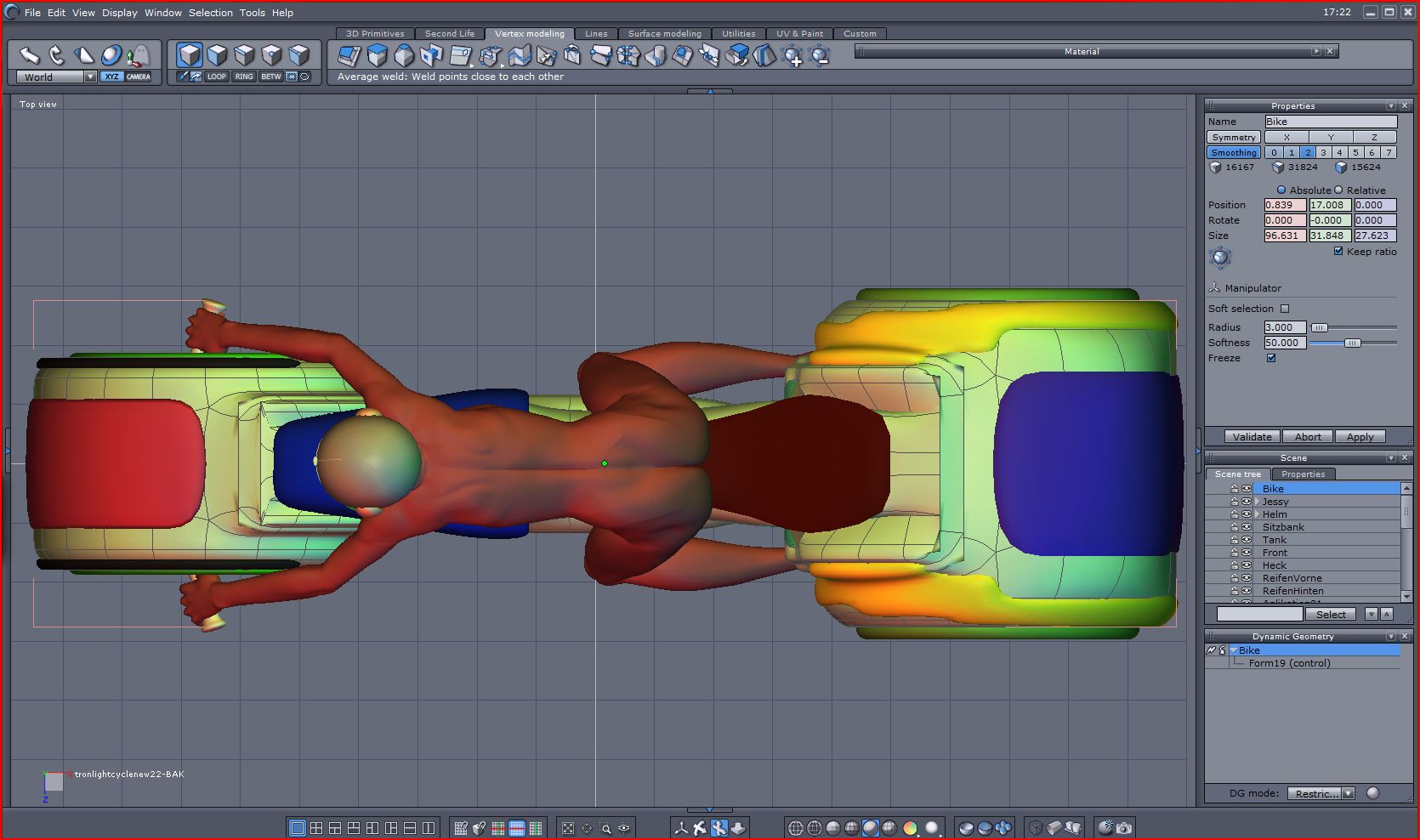Click the zoom magnifier view icon
The height and width of the screenshot is (840, 1420).
pos(605,827)
